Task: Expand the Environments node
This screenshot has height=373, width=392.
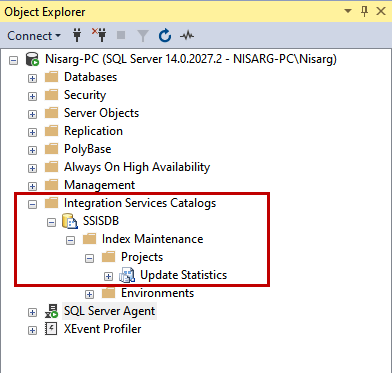Action: click(89, 295)
